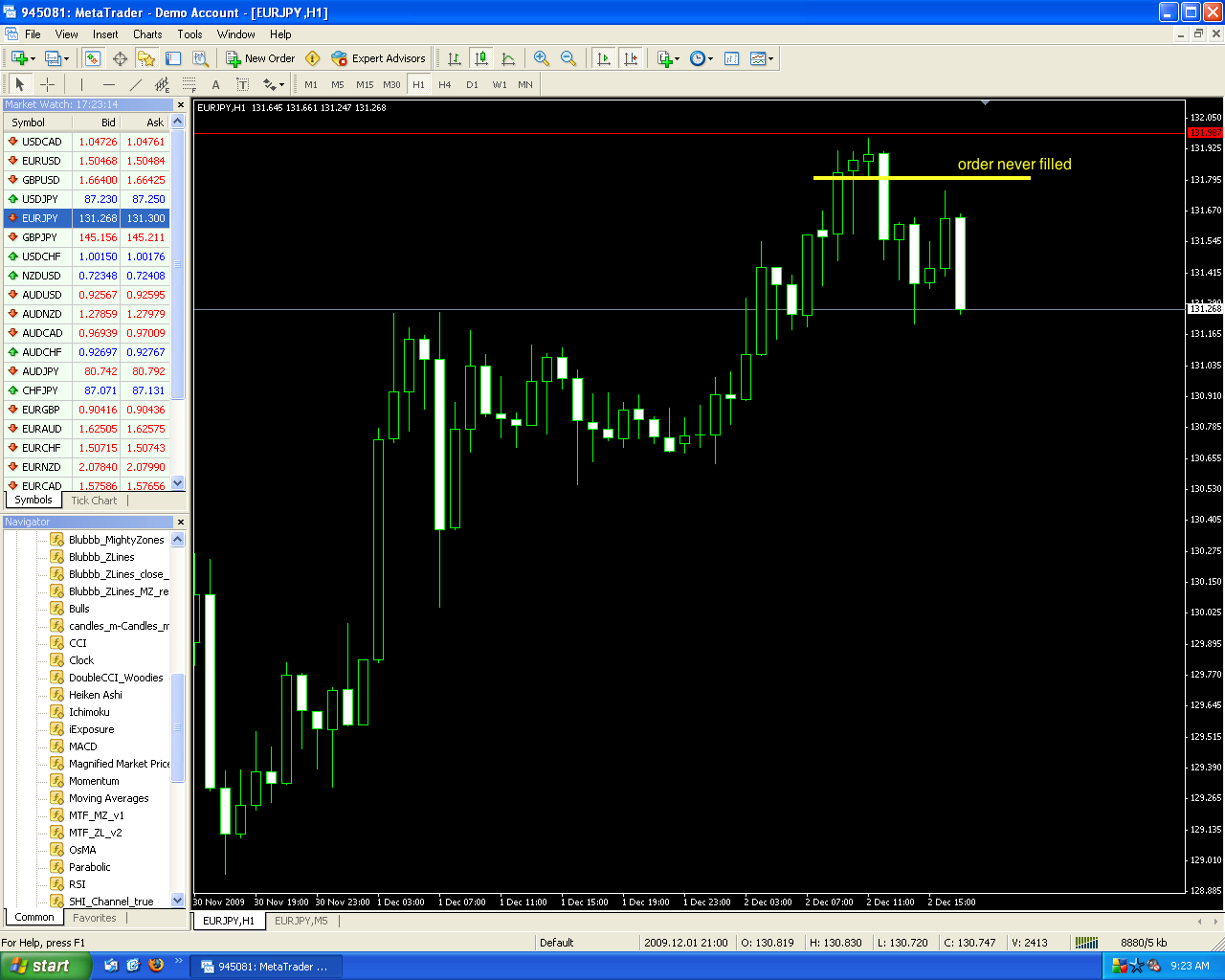The image size is (1225, 980).
Task: Open the Arrows drawing tool
Action: (269, 84)
